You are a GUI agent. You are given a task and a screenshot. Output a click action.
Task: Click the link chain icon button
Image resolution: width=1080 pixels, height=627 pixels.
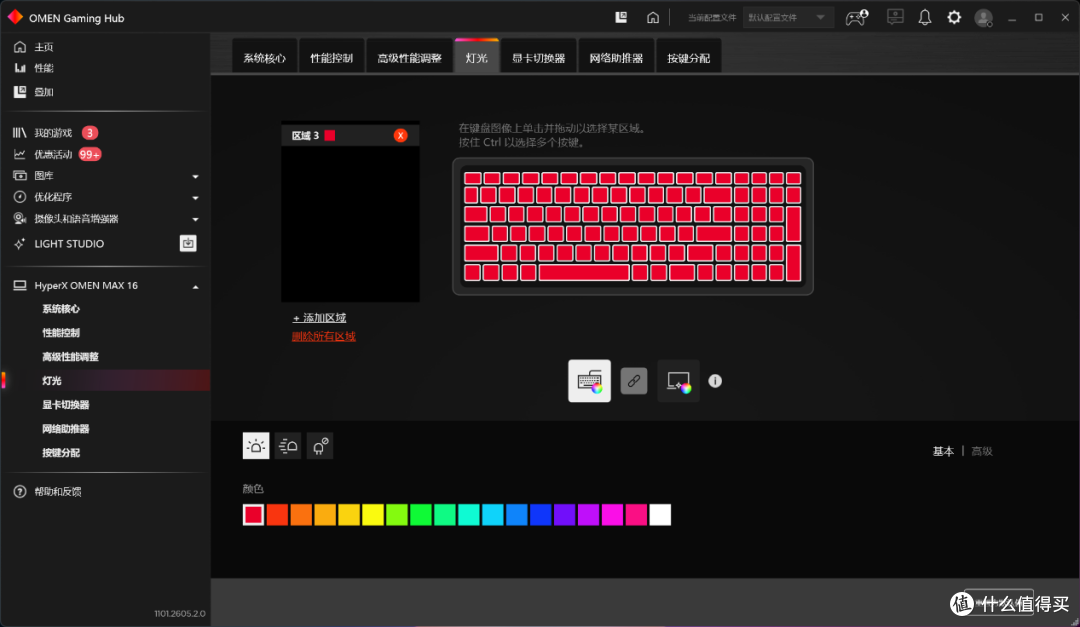coord(634,380)
